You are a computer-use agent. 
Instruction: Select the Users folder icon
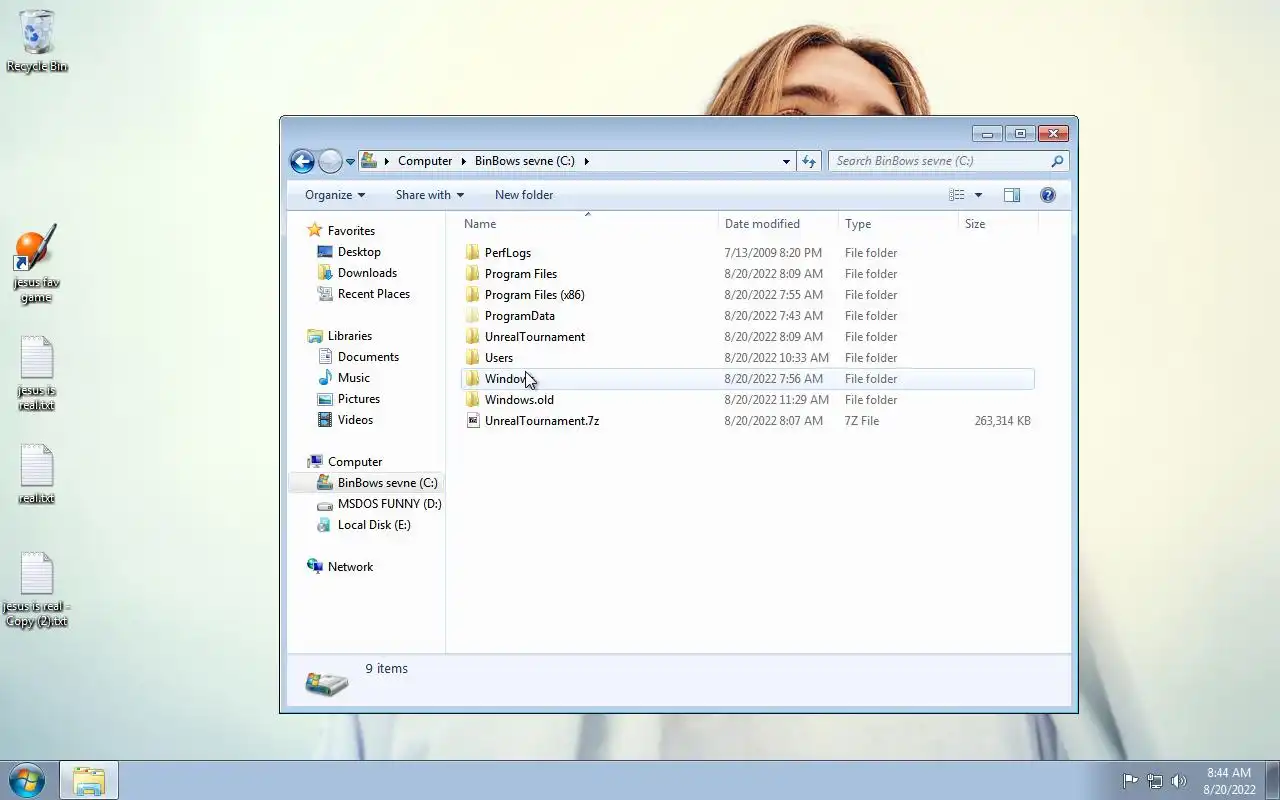[x=473, y=358]
